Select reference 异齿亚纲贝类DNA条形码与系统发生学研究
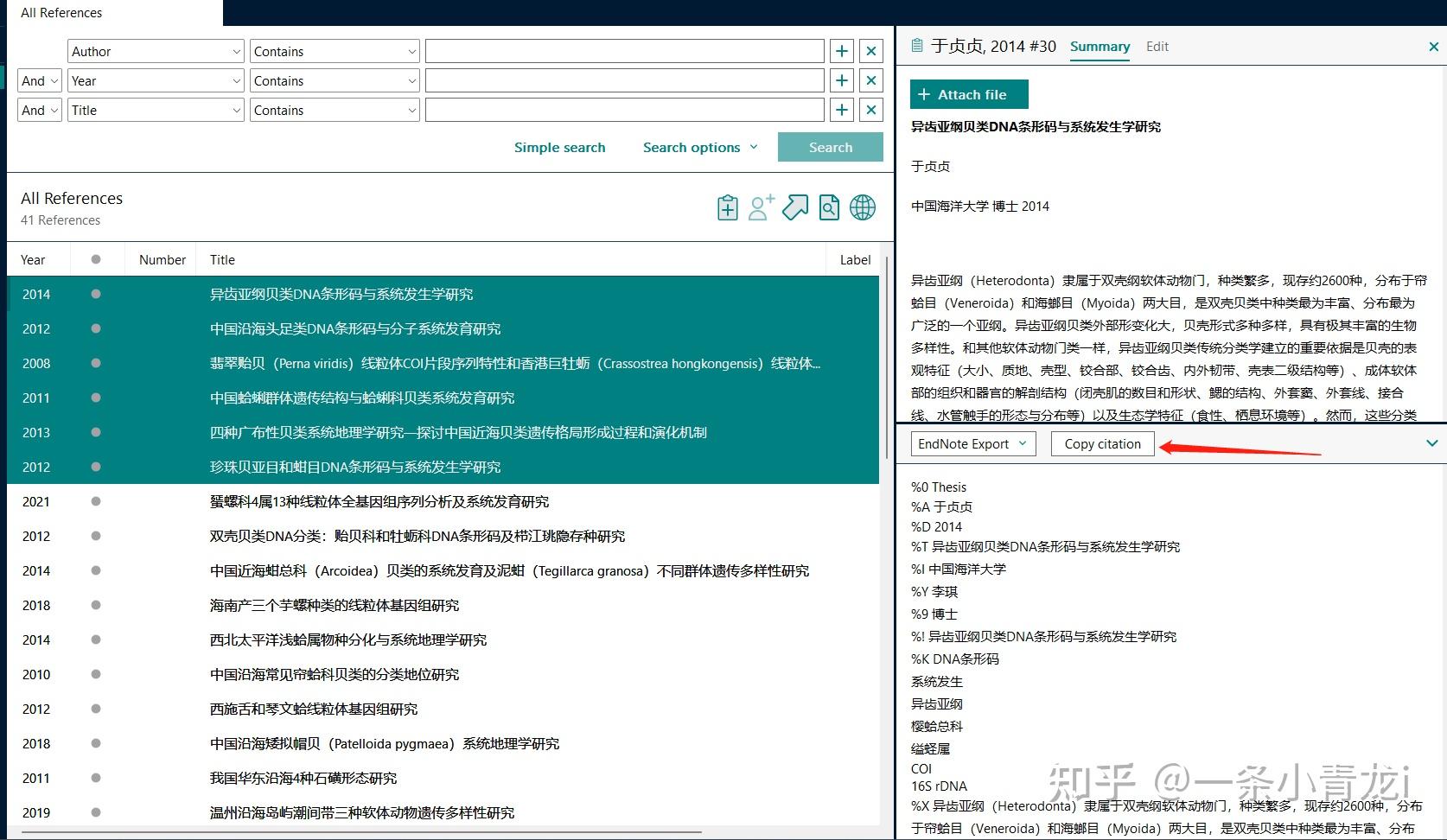This screenshot has width=1447, height=840. click(x=443, y=294)
